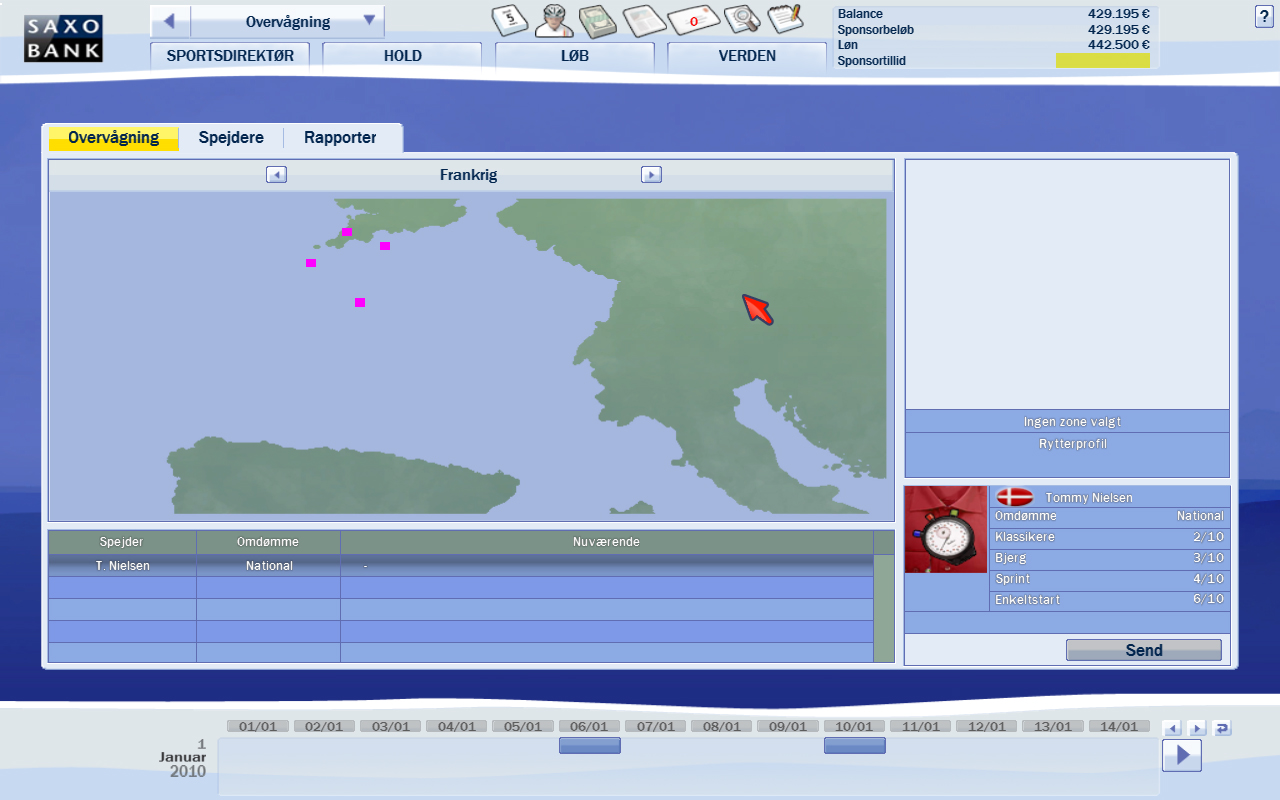This screenshot has height=800, width=1280.
Task: Open the Rapporter tab
Action: 340,138
